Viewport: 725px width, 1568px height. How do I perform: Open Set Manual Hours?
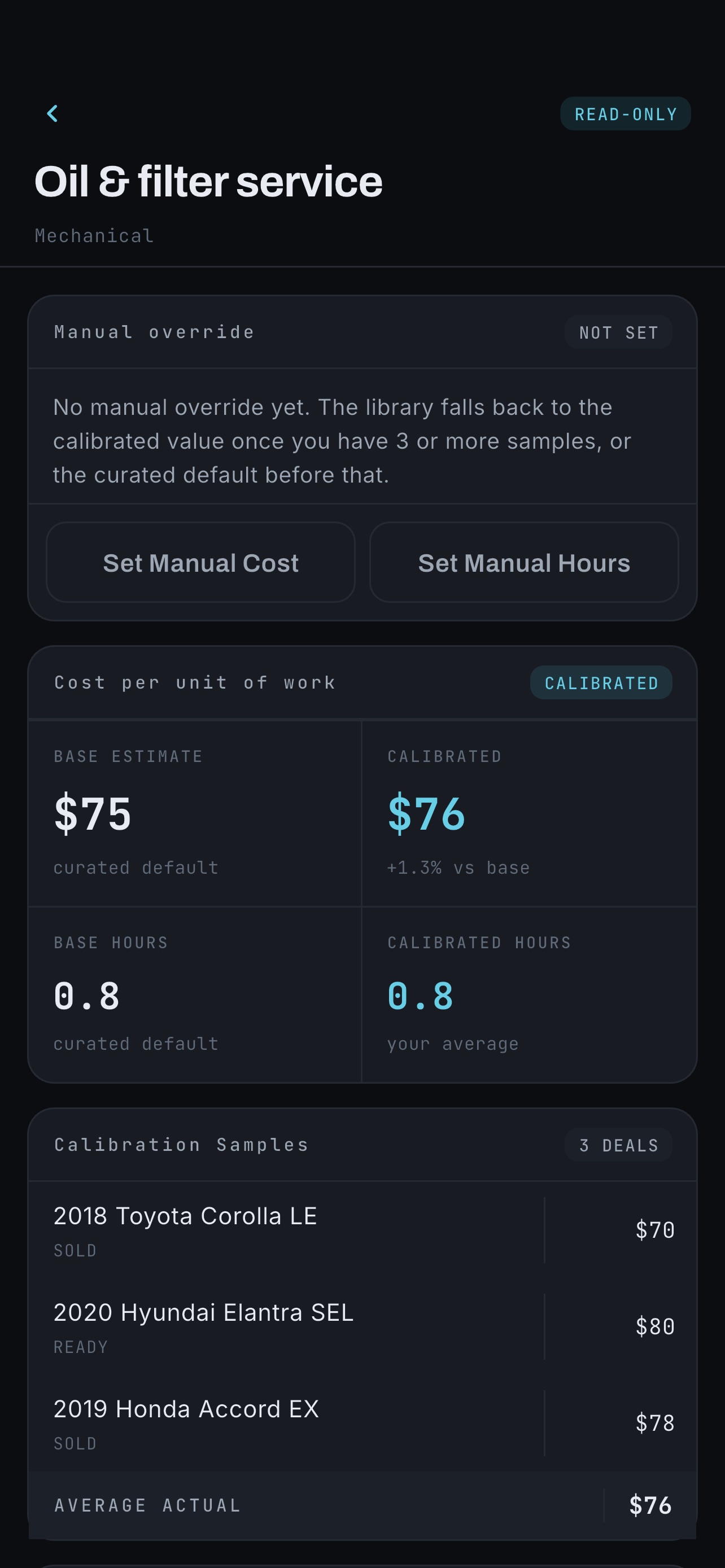[523, 562]
